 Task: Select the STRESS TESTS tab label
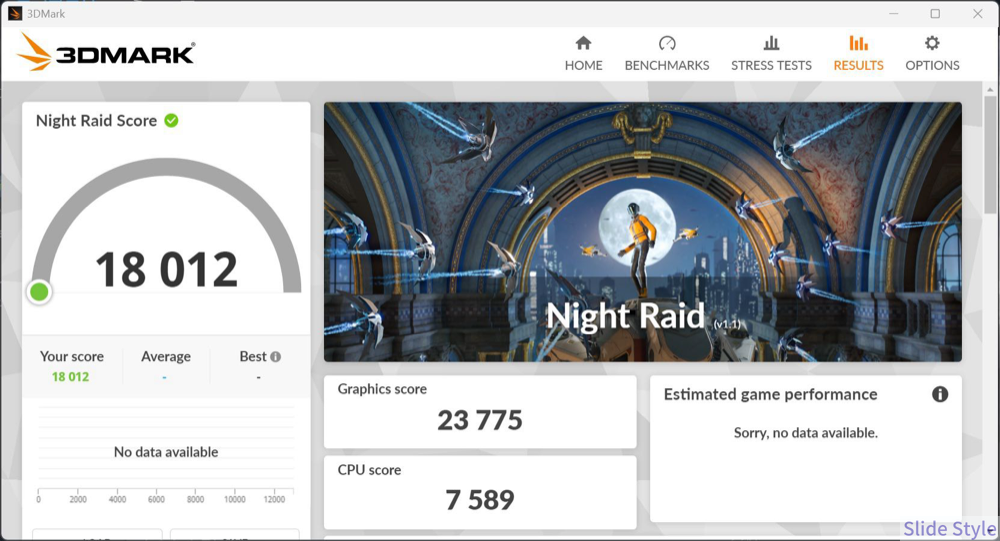tap(771, 66)
